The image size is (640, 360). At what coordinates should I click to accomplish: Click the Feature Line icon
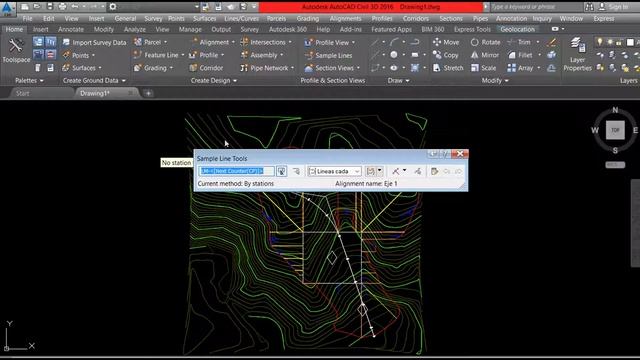click(138, 55)
